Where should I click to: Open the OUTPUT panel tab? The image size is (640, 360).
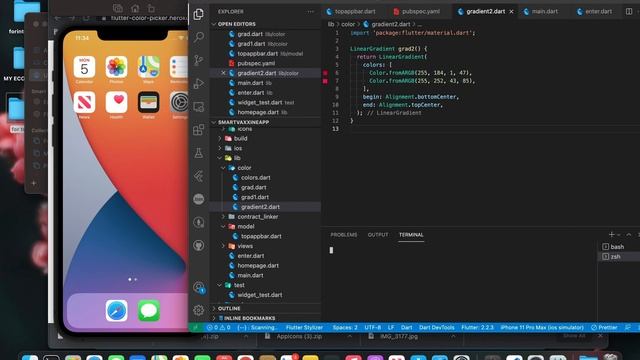(378, 235)
